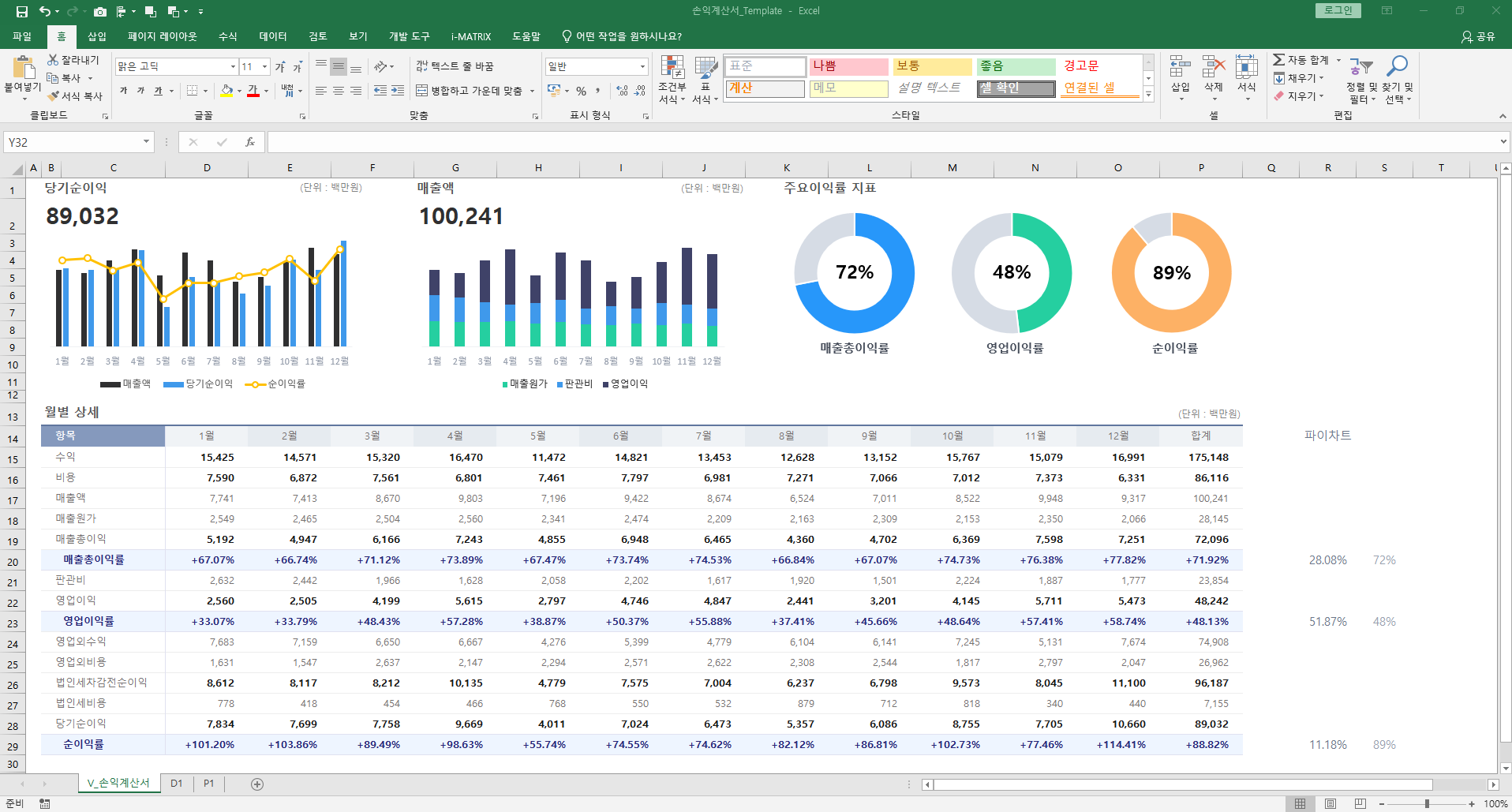The width and height of the screenshot is (1512, 812).
Task: Click the Format Painter (서식 복사) icon
Action: (54, 96)
